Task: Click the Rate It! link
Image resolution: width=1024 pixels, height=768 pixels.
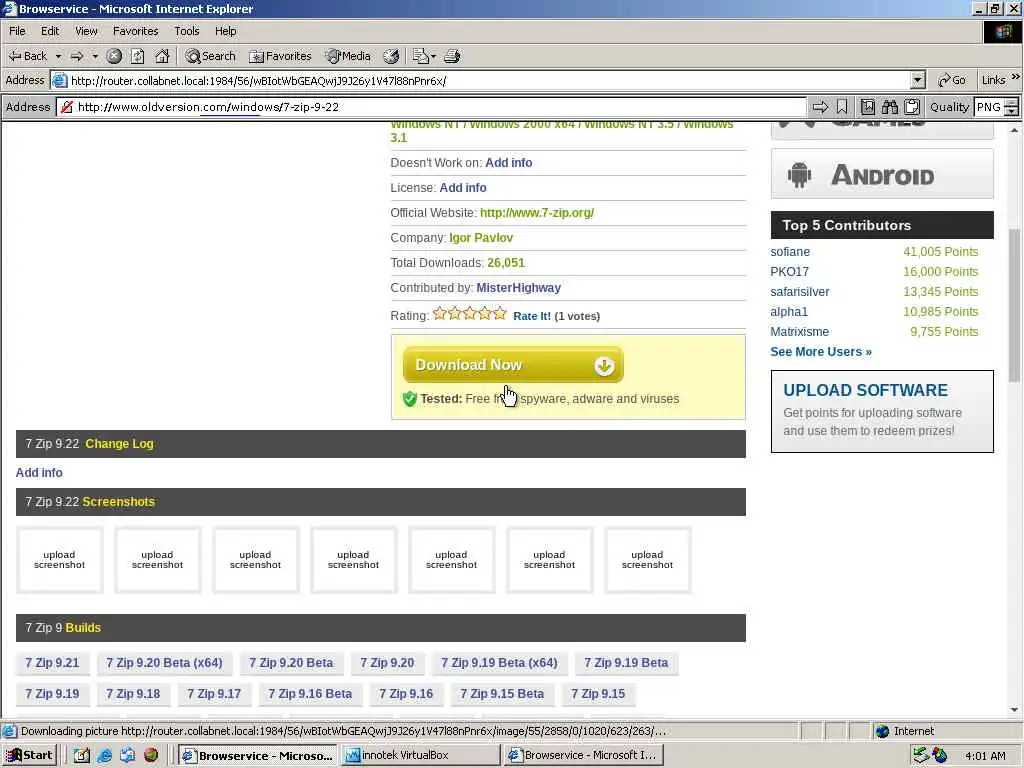Action: coord(532,316)
